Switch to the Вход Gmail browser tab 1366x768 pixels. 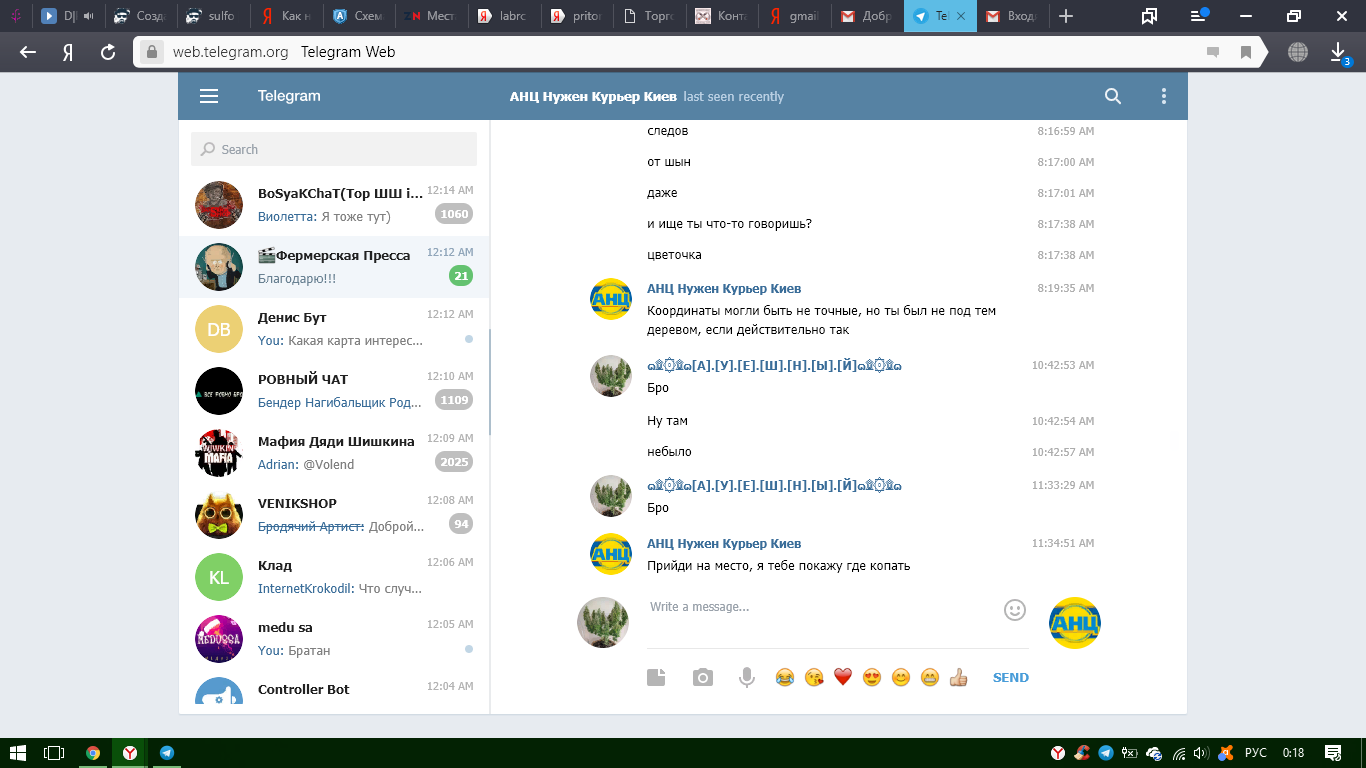point(1013,16)
